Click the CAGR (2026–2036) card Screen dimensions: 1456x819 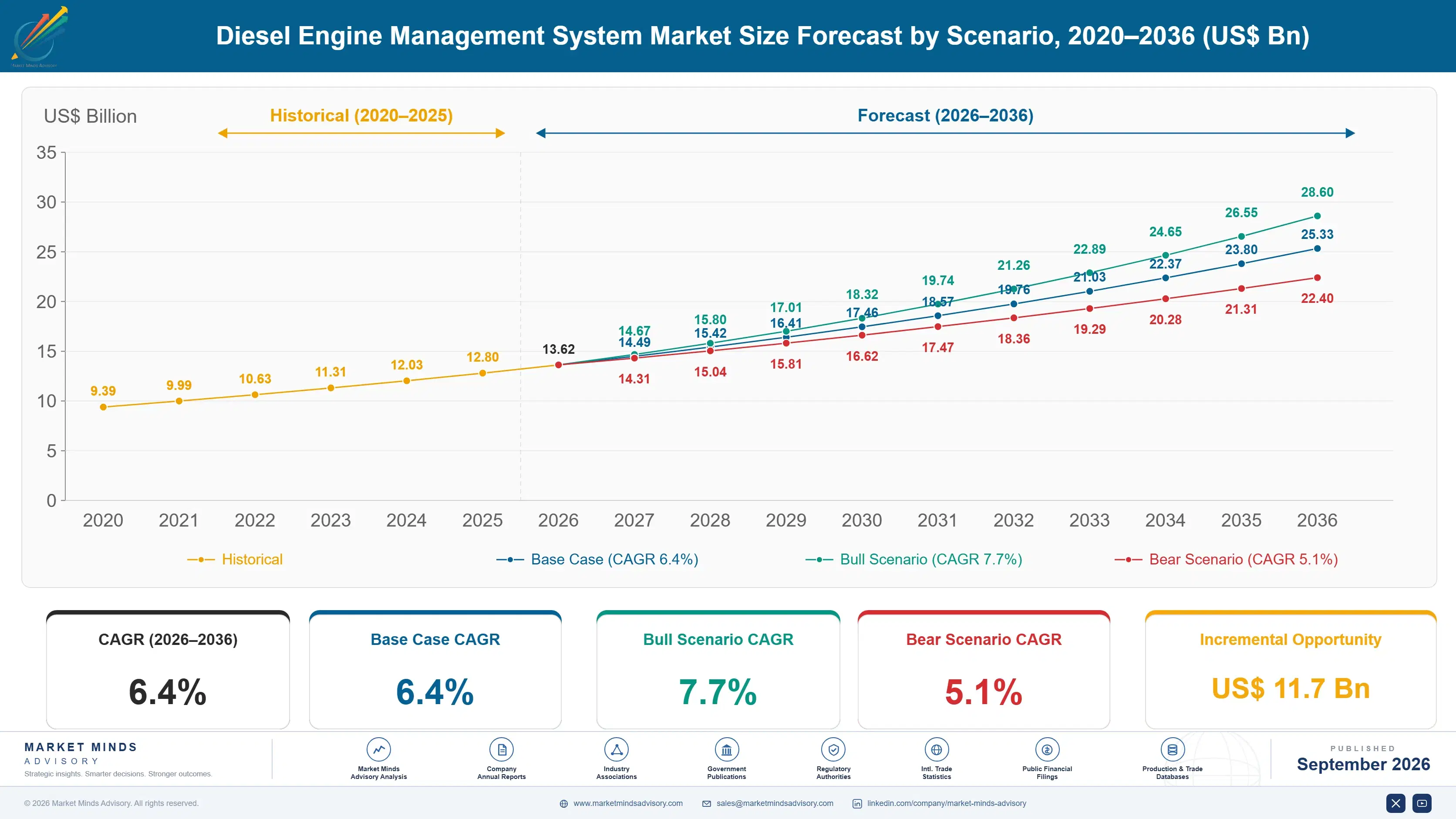pos(168,670)
